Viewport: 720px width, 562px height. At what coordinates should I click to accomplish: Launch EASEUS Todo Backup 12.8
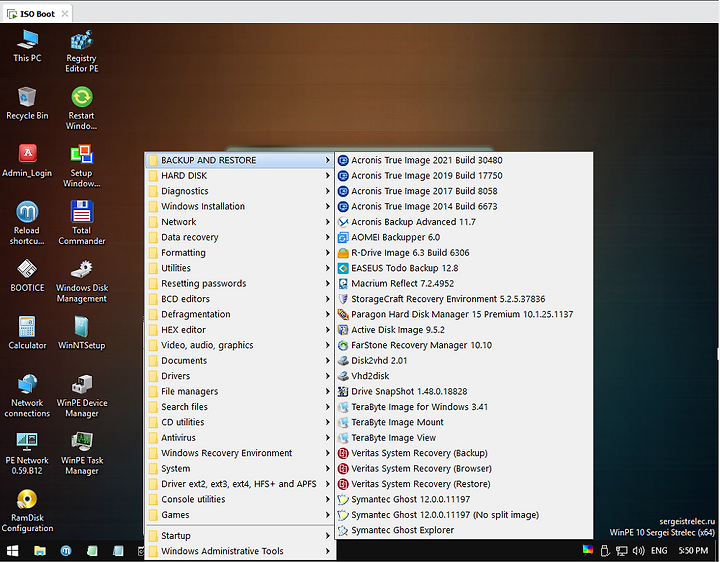click(x=464, y=268)
